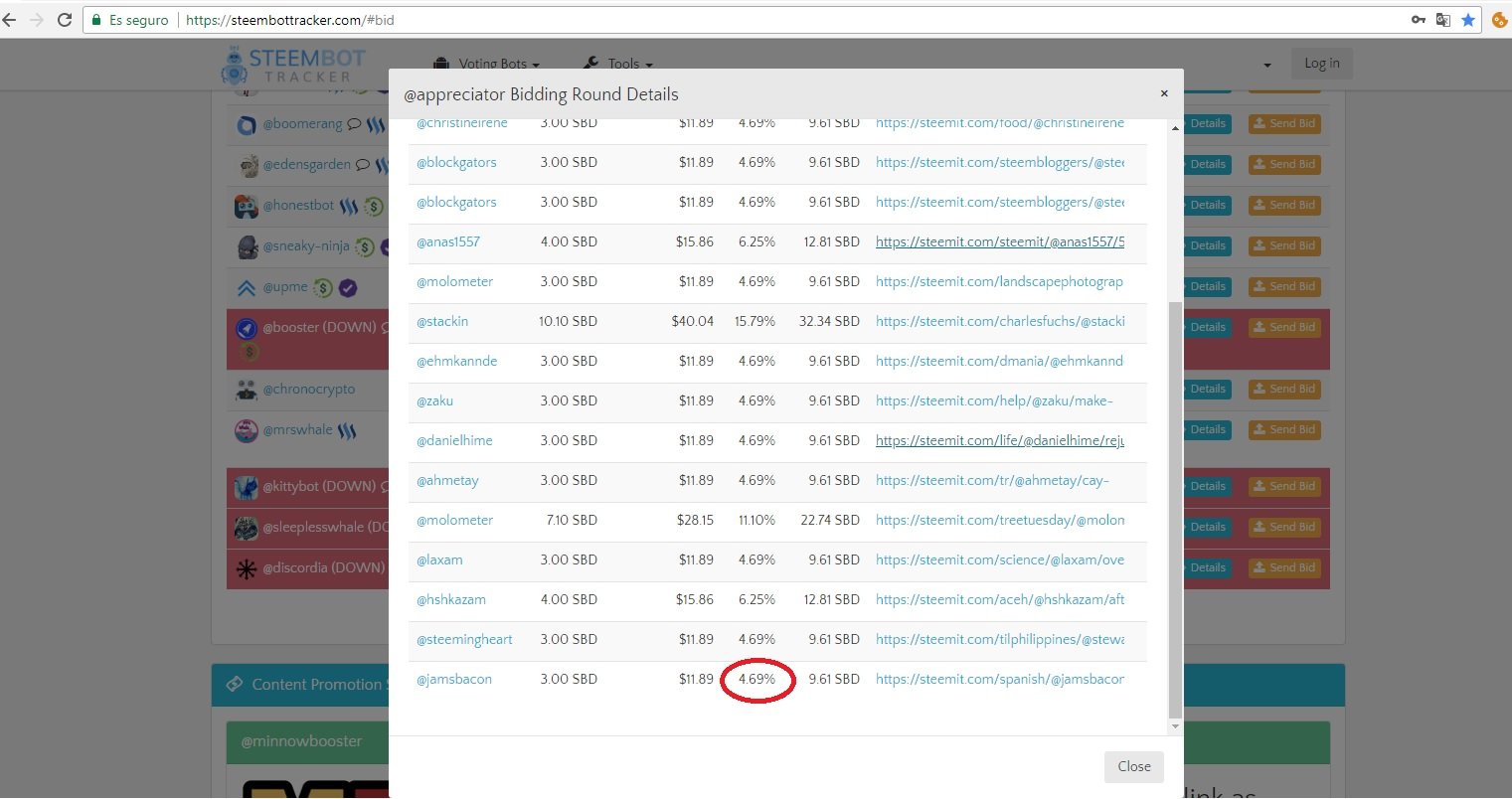
Task: Click the Log in button
Action: click(x=1322, y=64)
